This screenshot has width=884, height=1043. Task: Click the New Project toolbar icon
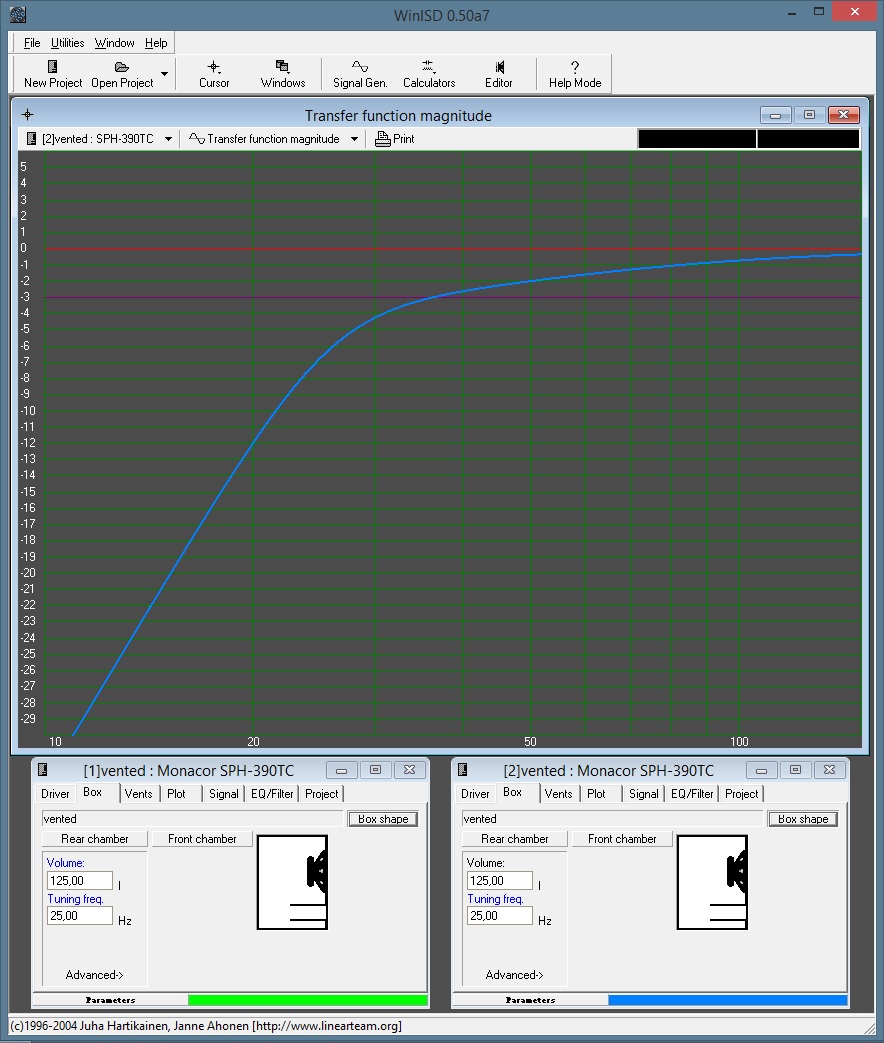(x=53, y=67)
